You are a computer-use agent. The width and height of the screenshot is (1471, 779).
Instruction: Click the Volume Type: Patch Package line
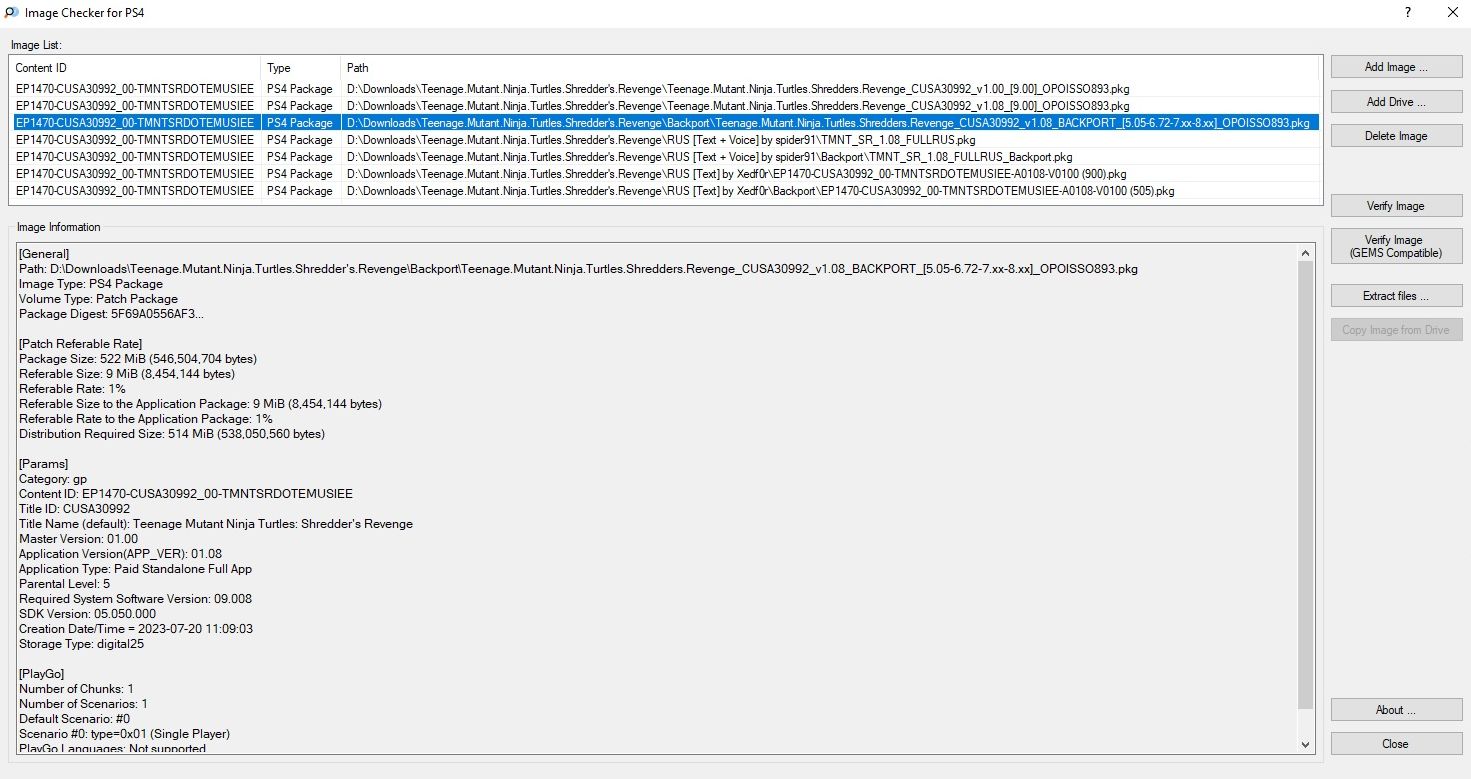99,299
